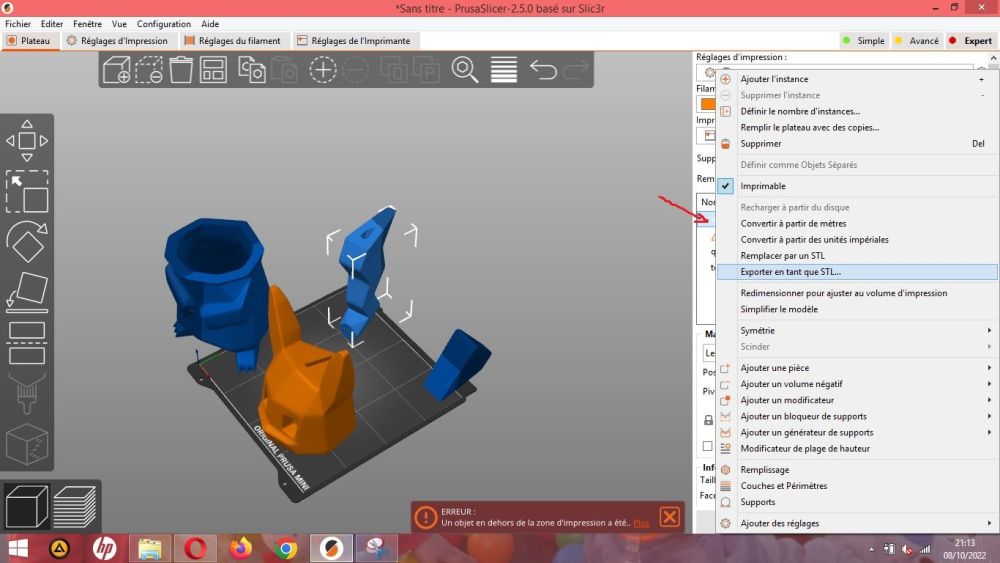The image size is (1000, 563).
Task: Select the orange rabbit model
Action: pyautogui.click(x=308, y=389)
